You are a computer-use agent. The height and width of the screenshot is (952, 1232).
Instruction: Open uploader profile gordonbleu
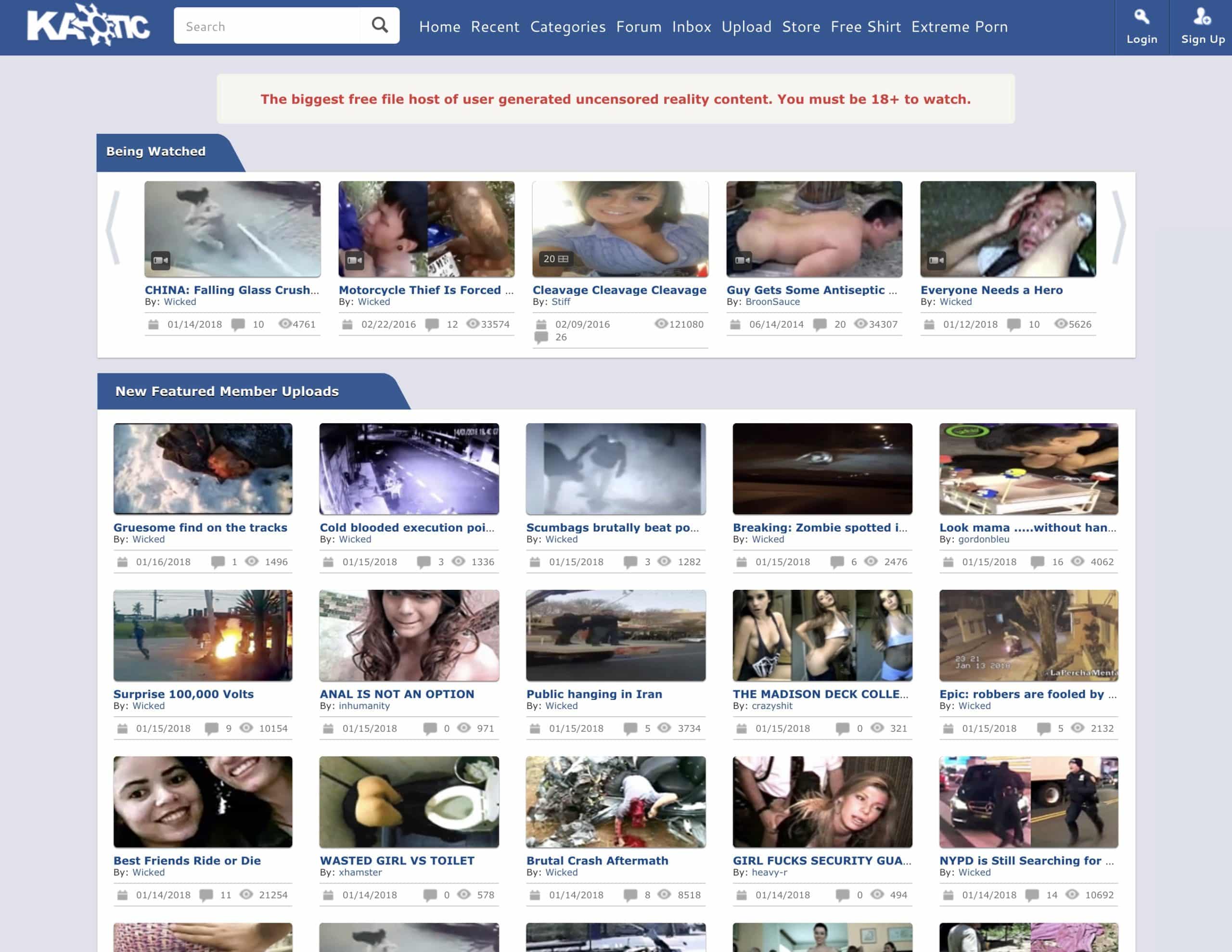[983, 539]
